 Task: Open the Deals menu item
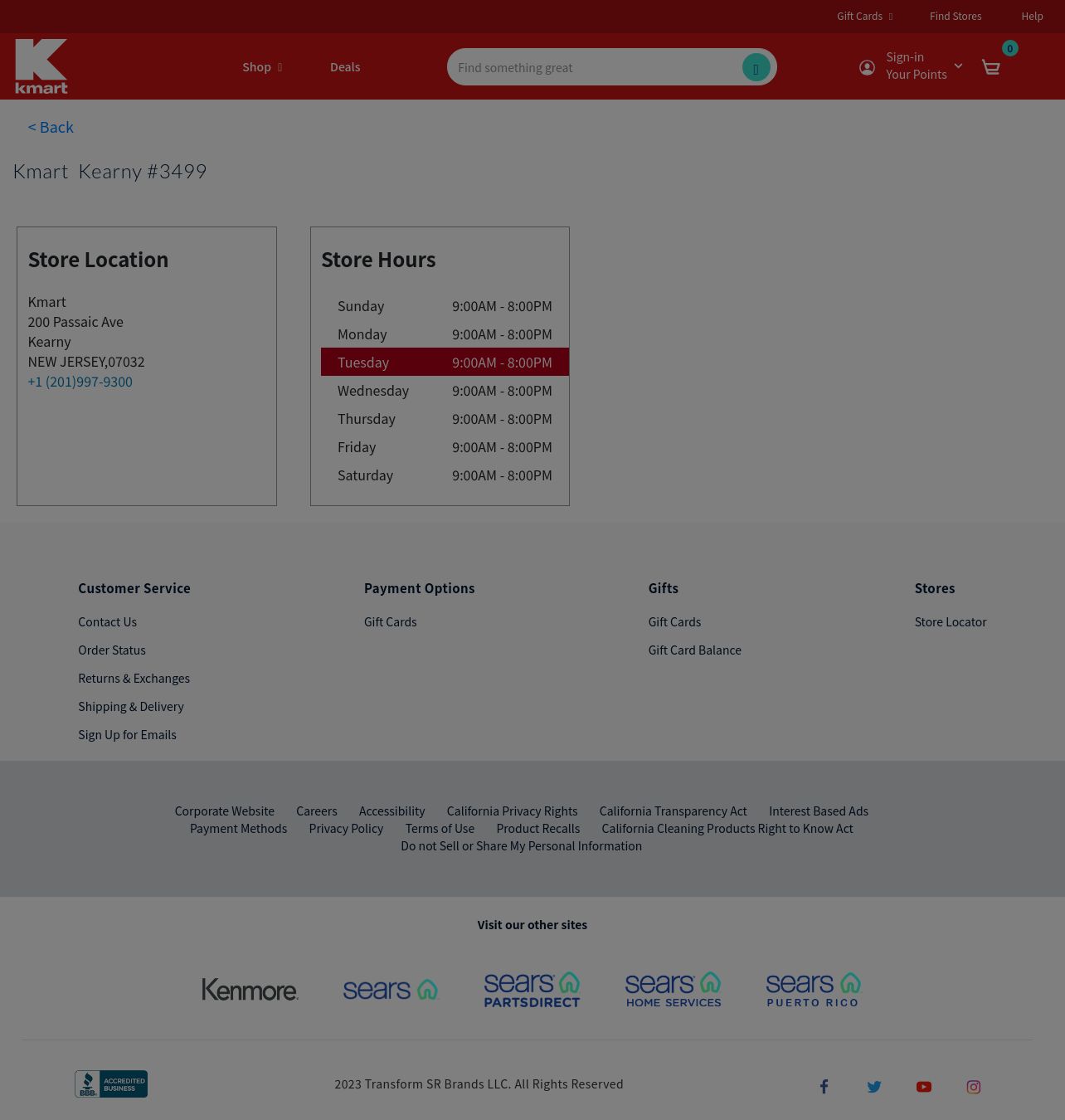coord(345,67)
